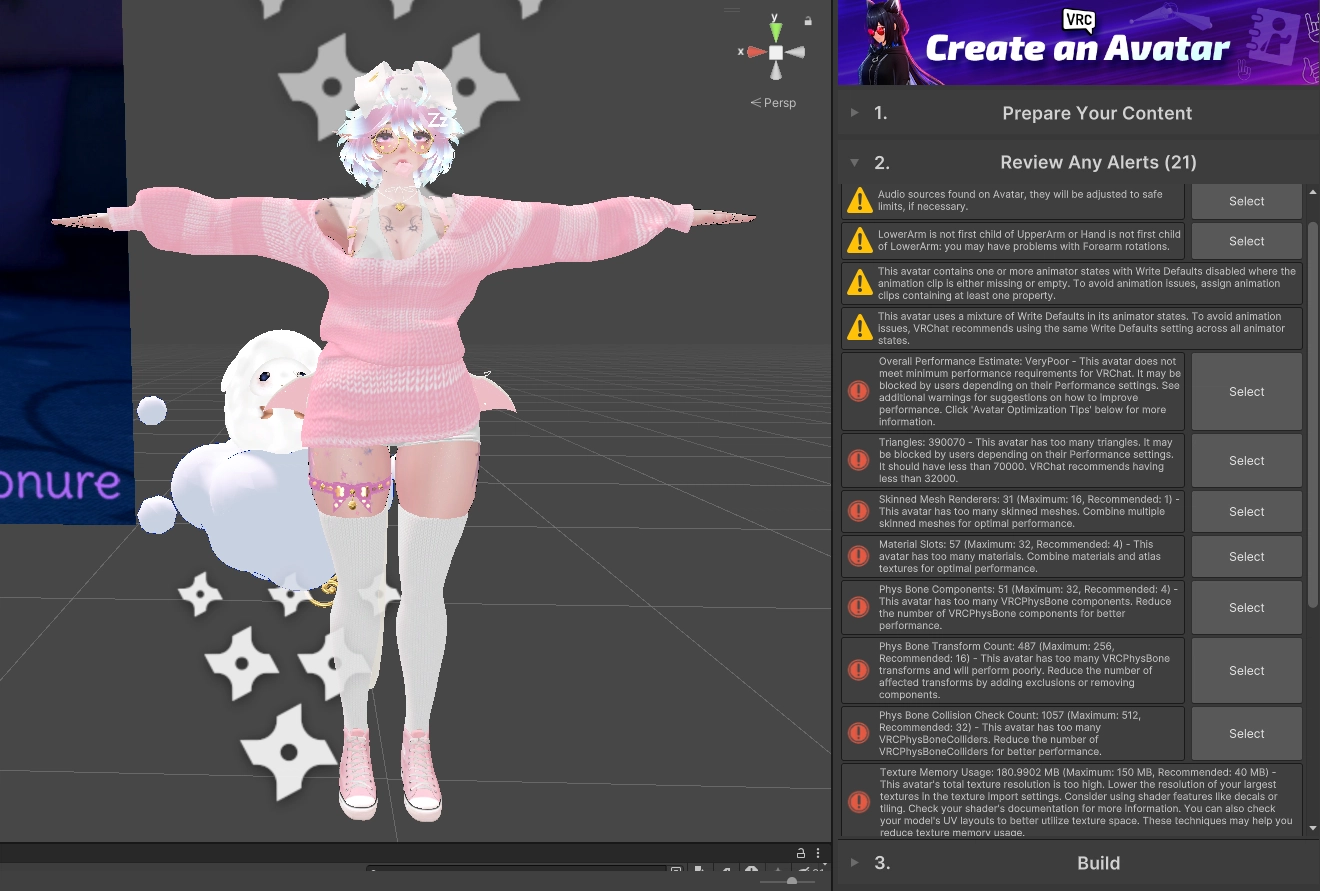1320x891 pixels.
Task: Open the bottom panel three-dot menu
Action: [x=818, y=853]
